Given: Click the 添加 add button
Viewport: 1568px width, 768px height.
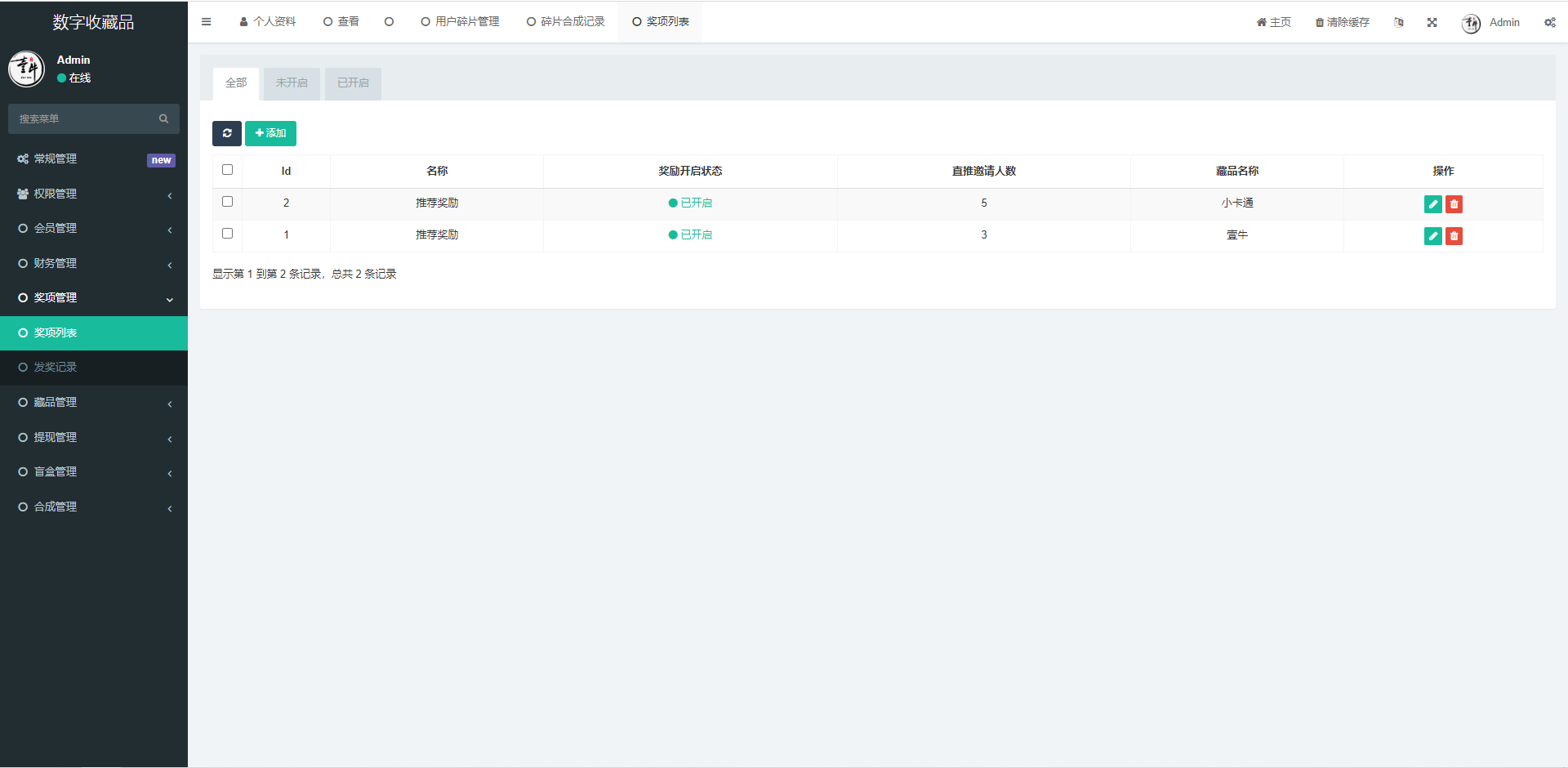Looking at the screenshot, I should (270, 133).
